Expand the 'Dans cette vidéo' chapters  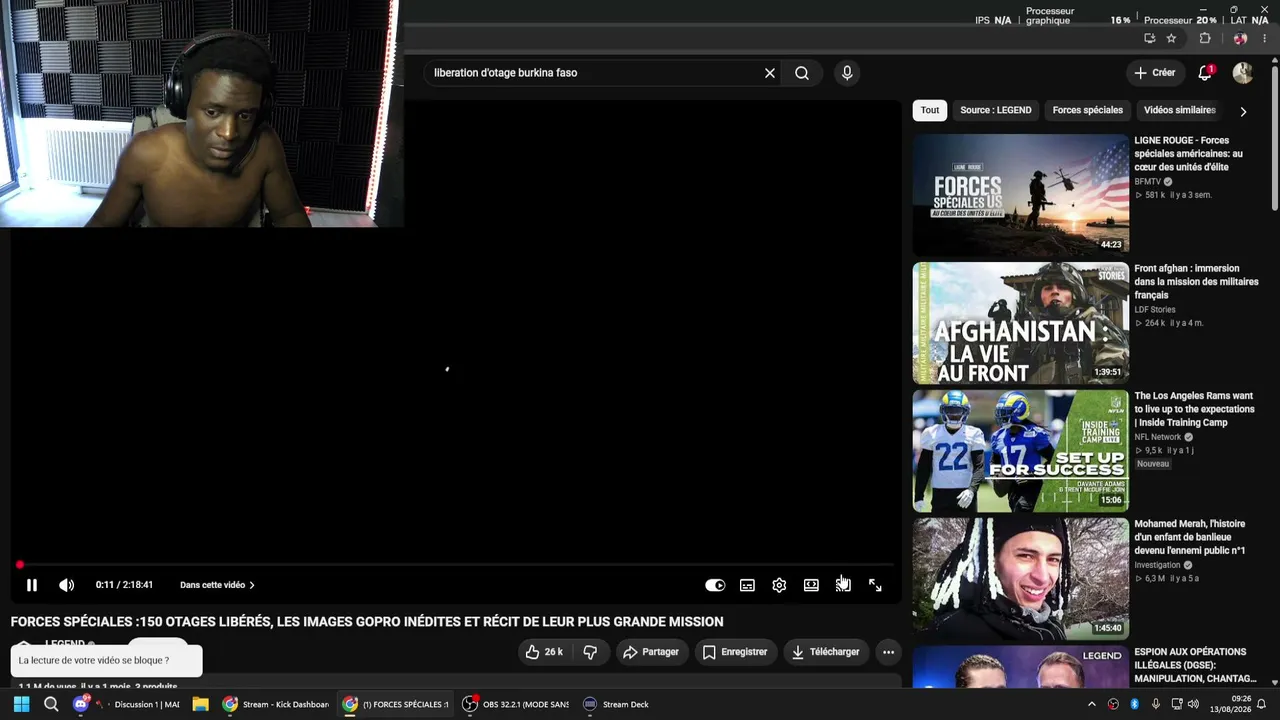pos(217,585)
